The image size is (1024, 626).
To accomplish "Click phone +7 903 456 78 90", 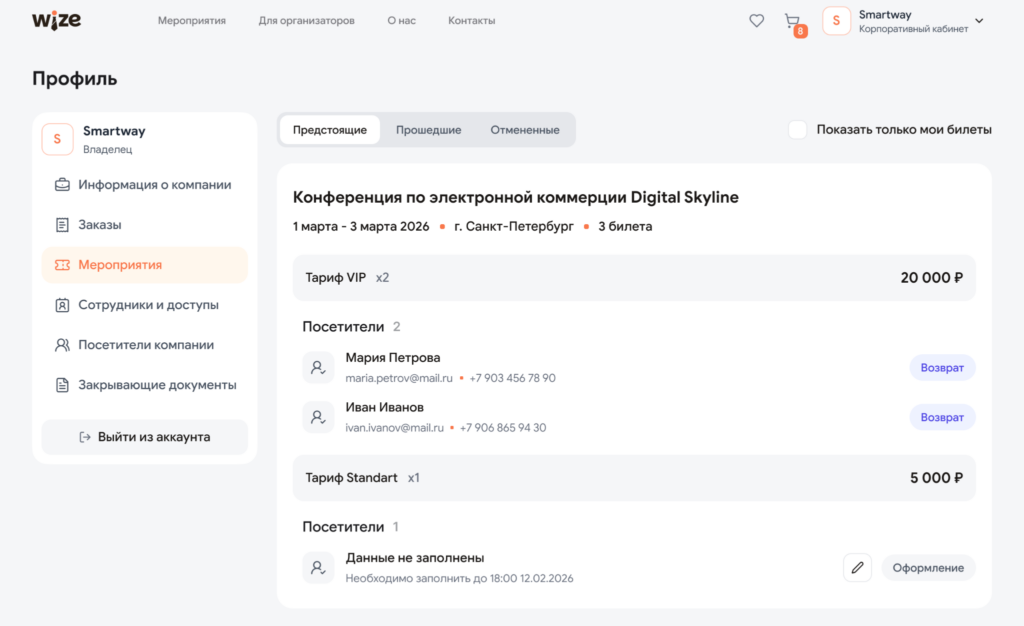I will coord(512,378).
